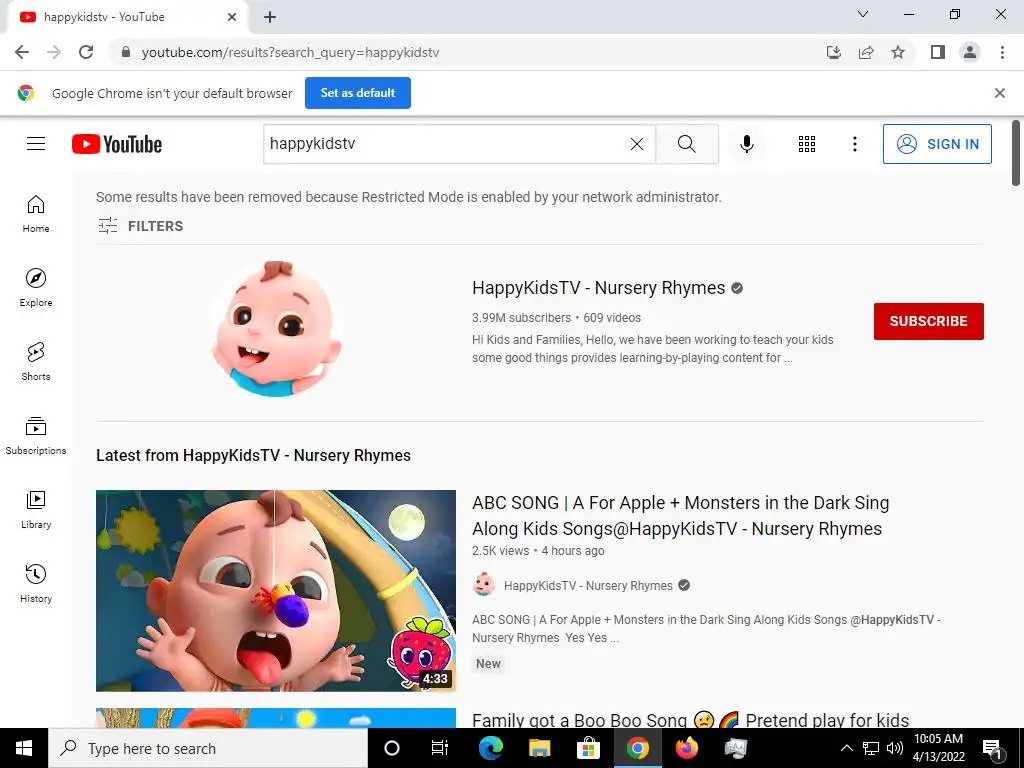Open History in the sidebar

36,584
